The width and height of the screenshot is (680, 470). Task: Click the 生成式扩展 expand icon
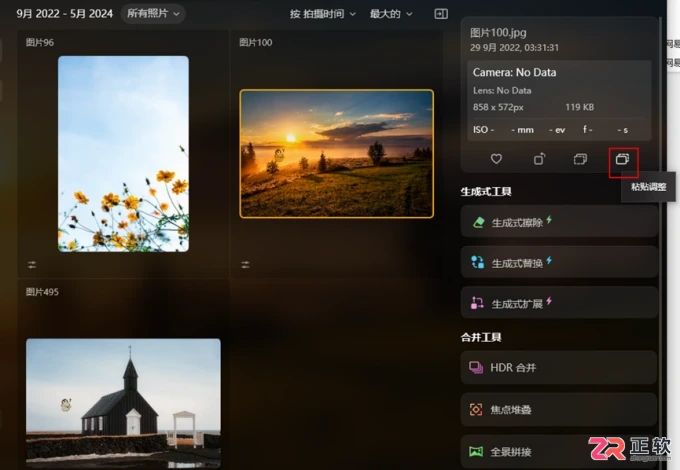[477, 303]
